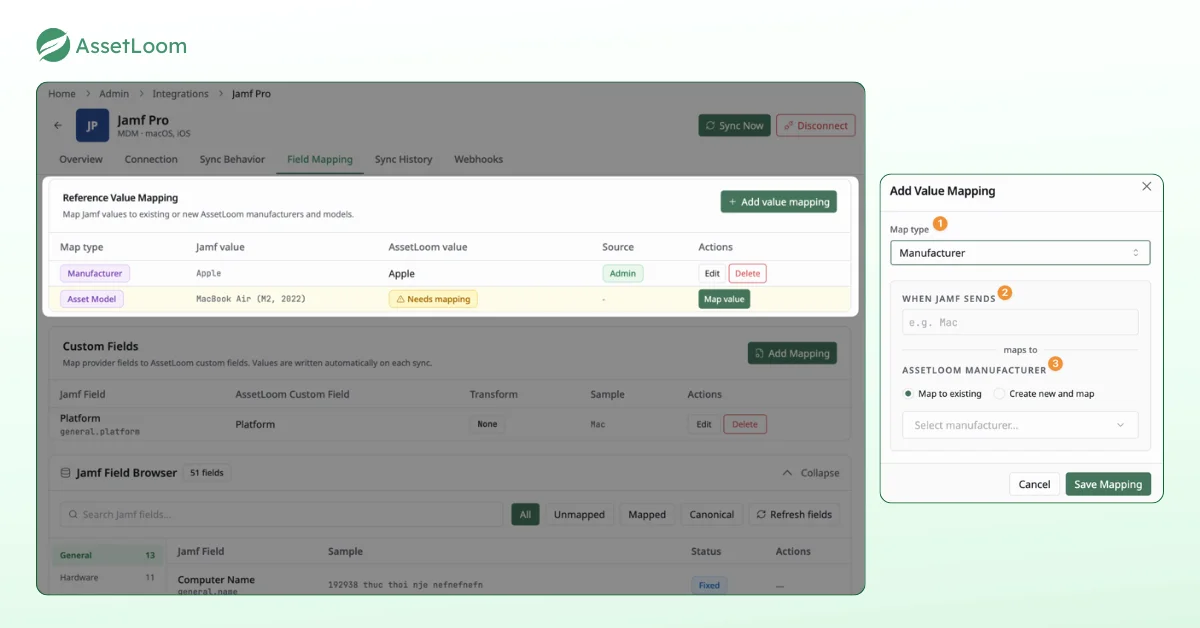The height and width of the screenshot is (628, 1200).
Task: Click the Fixed status badge for Computer Name
Action: [x=709, y=585]
